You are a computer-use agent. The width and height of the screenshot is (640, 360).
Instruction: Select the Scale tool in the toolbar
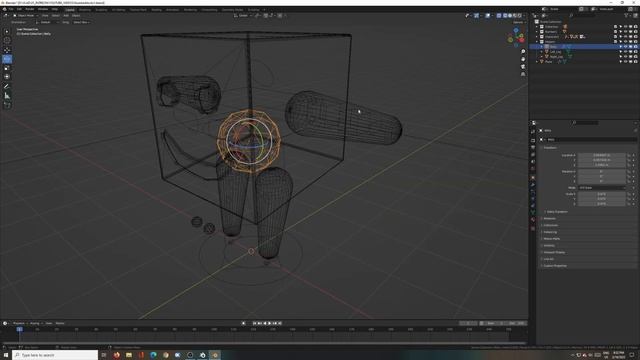click(x=7, y=68)
